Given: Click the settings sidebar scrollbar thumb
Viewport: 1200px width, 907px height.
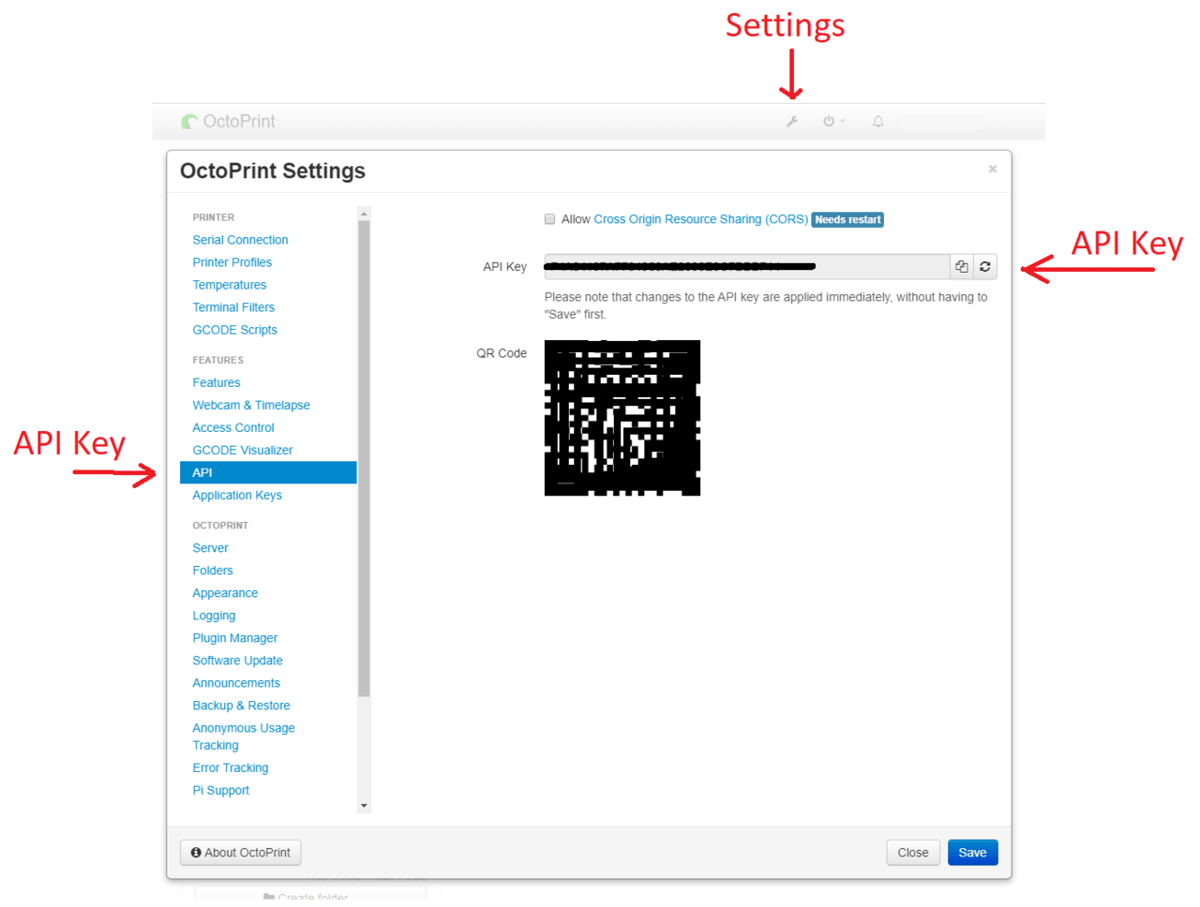Looking at the screenshot, I should click(364, 458).
